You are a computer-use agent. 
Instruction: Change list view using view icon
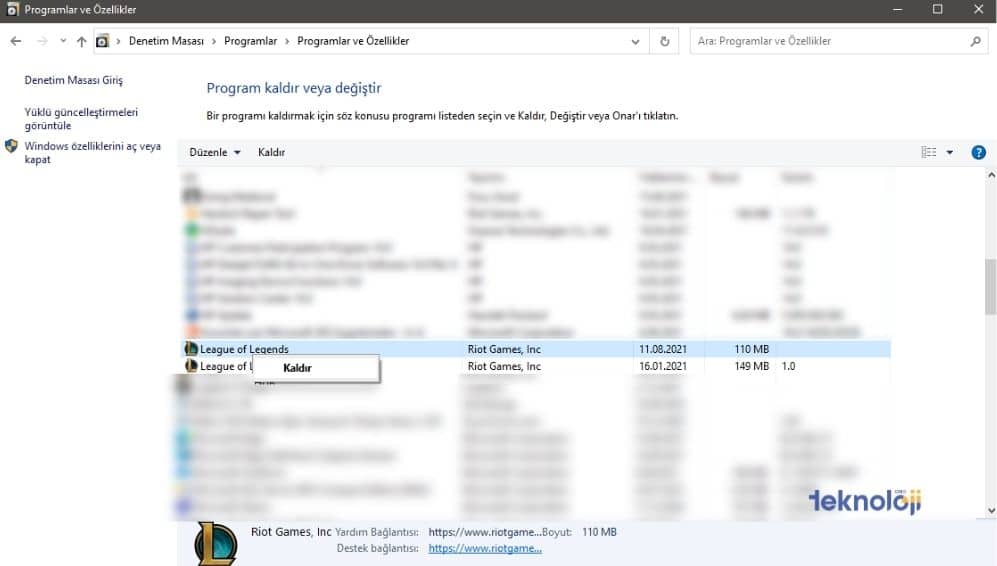(928, 152)
